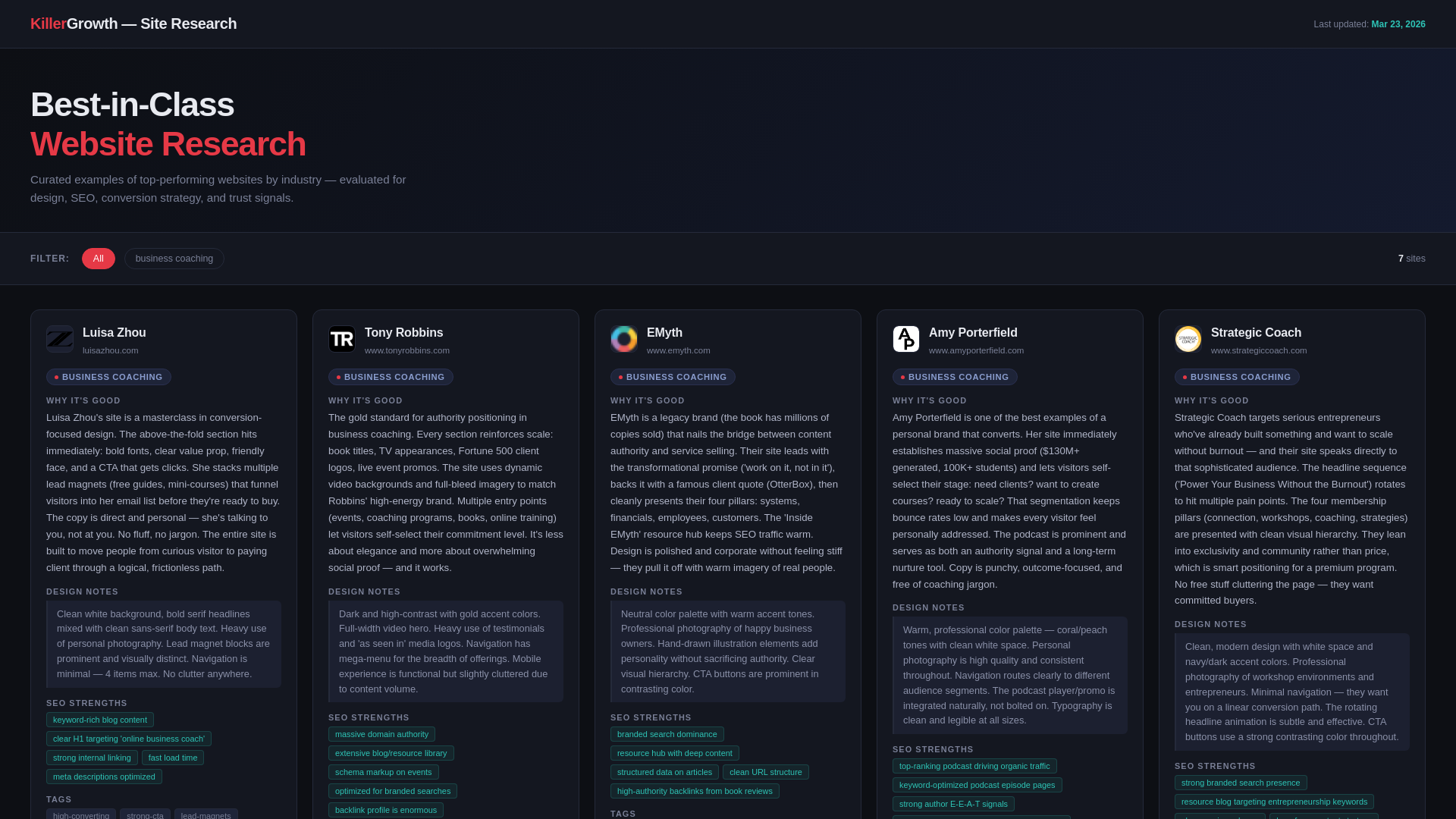Click 'keyword-optimized podcast episode pages' tag
This screenshot has height=819, width=1456.
click(x=977, y=785)
